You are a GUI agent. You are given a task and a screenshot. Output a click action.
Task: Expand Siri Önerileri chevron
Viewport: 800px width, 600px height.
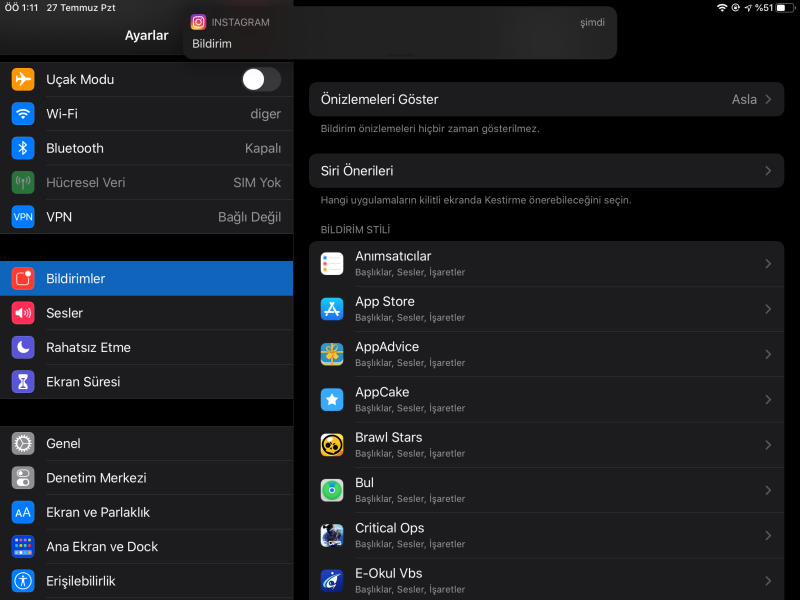(x=768, y=171)
